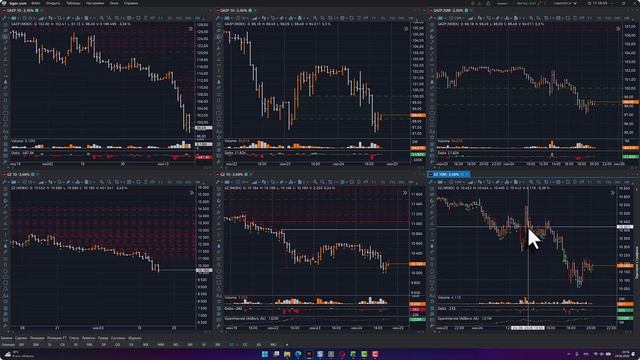Expand the double-arrow panel in GZ 1H chart
The height and width of the screenshot is (360, 640).
(405, 193)
